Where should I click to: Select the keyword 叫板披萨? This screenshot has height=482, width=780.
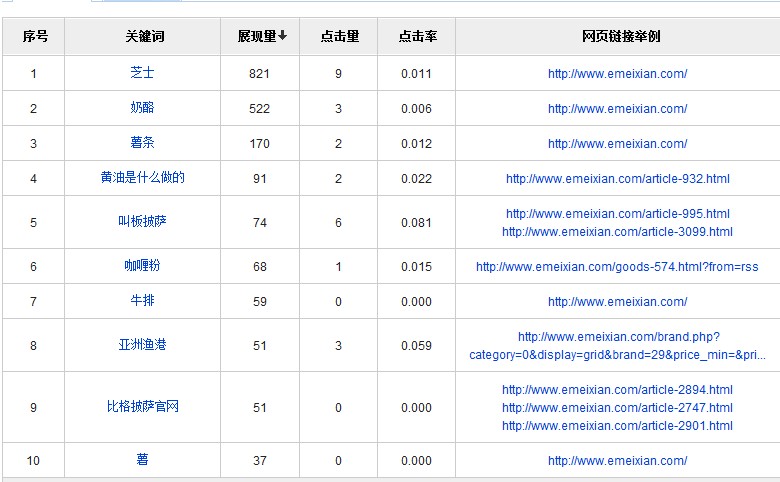coord(142,221)
